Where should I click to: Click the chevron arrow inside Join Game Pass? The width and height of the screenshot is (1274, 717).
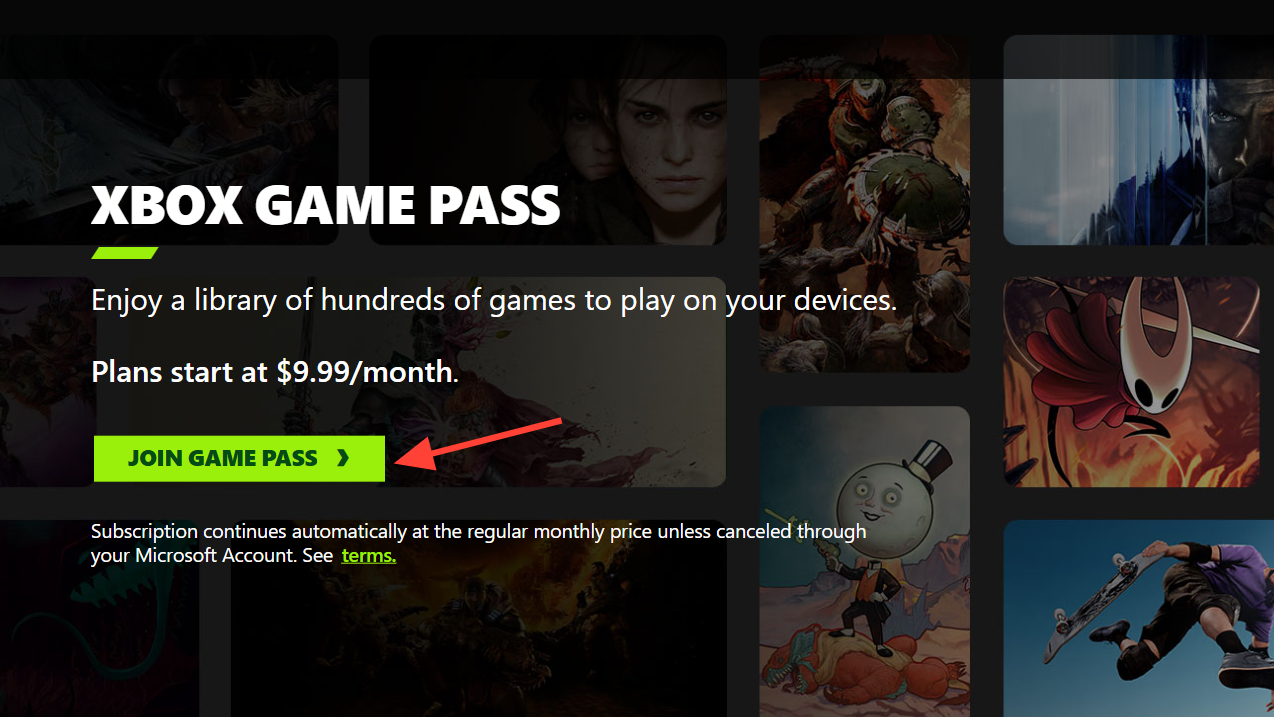[x=343, y=458]
